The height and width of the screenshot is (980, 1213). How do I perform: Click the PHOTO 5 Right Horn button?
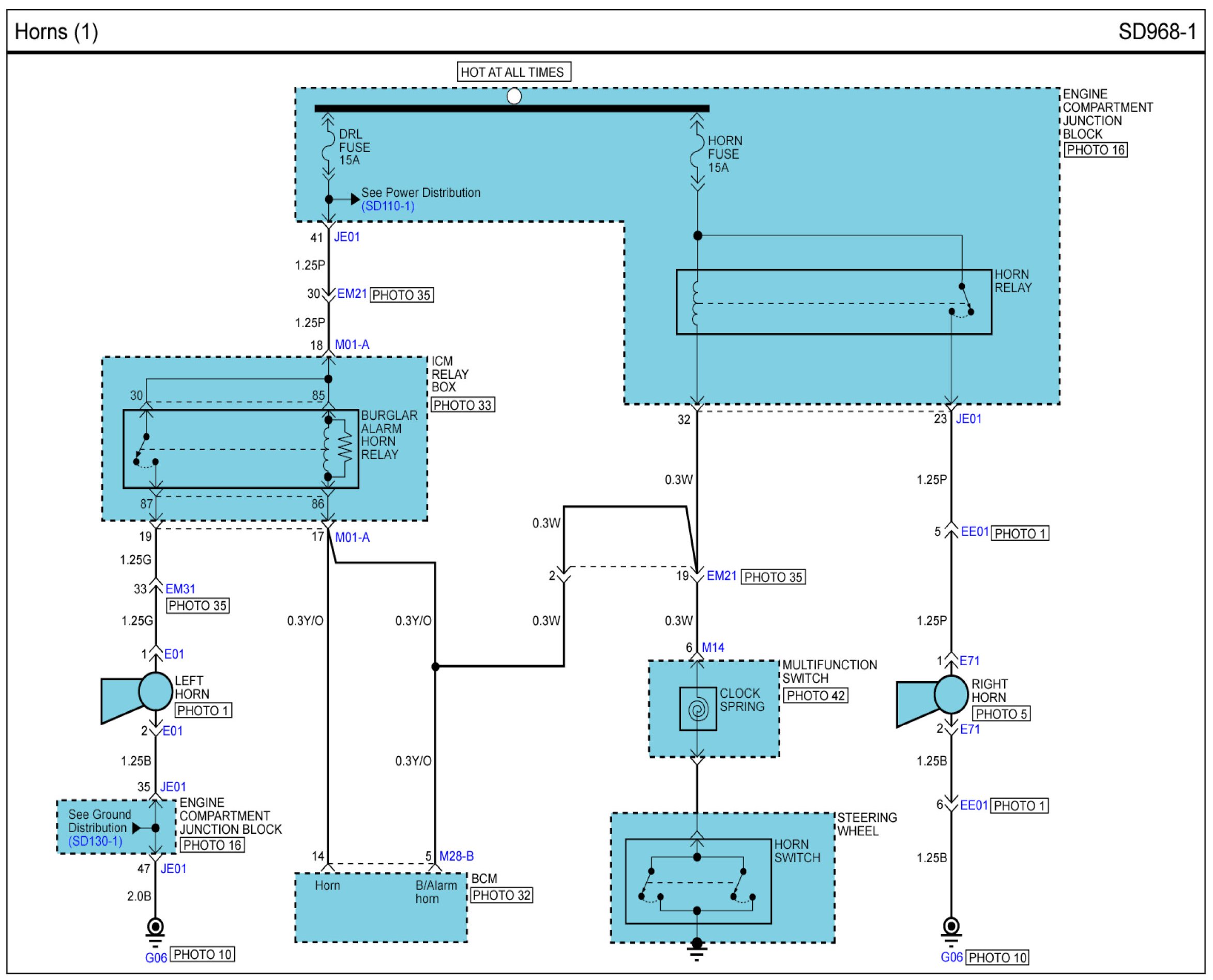[1002, 713]
